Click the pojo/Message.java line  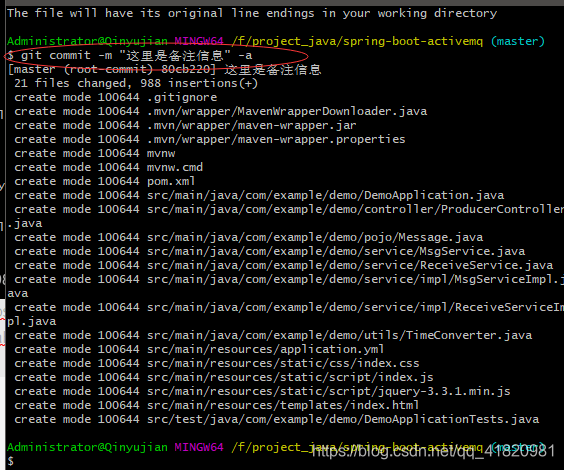(x=249, y=238)
